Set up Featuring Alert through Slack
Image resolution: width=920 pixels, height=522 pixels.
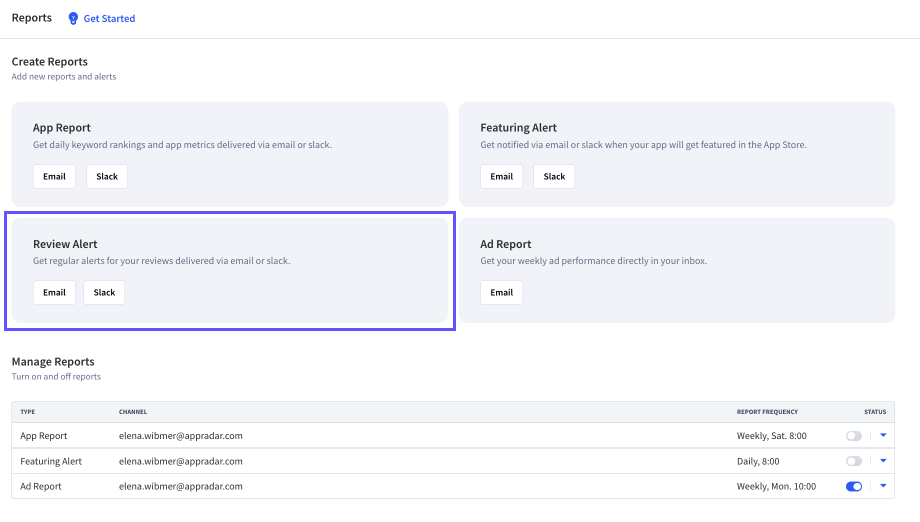[x=554, y=177]
